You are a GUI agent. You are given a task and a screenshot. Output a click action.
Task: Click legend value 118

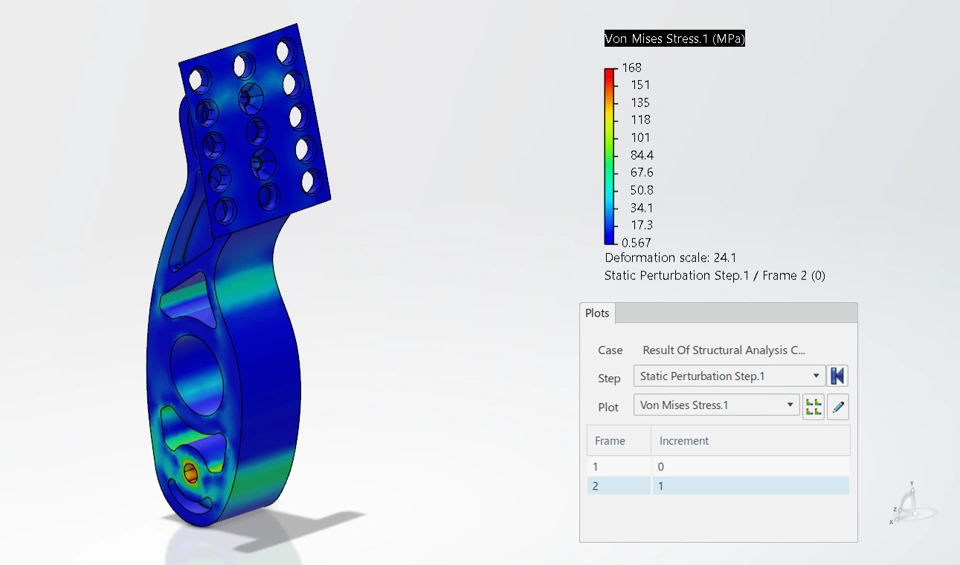(640, 120)
